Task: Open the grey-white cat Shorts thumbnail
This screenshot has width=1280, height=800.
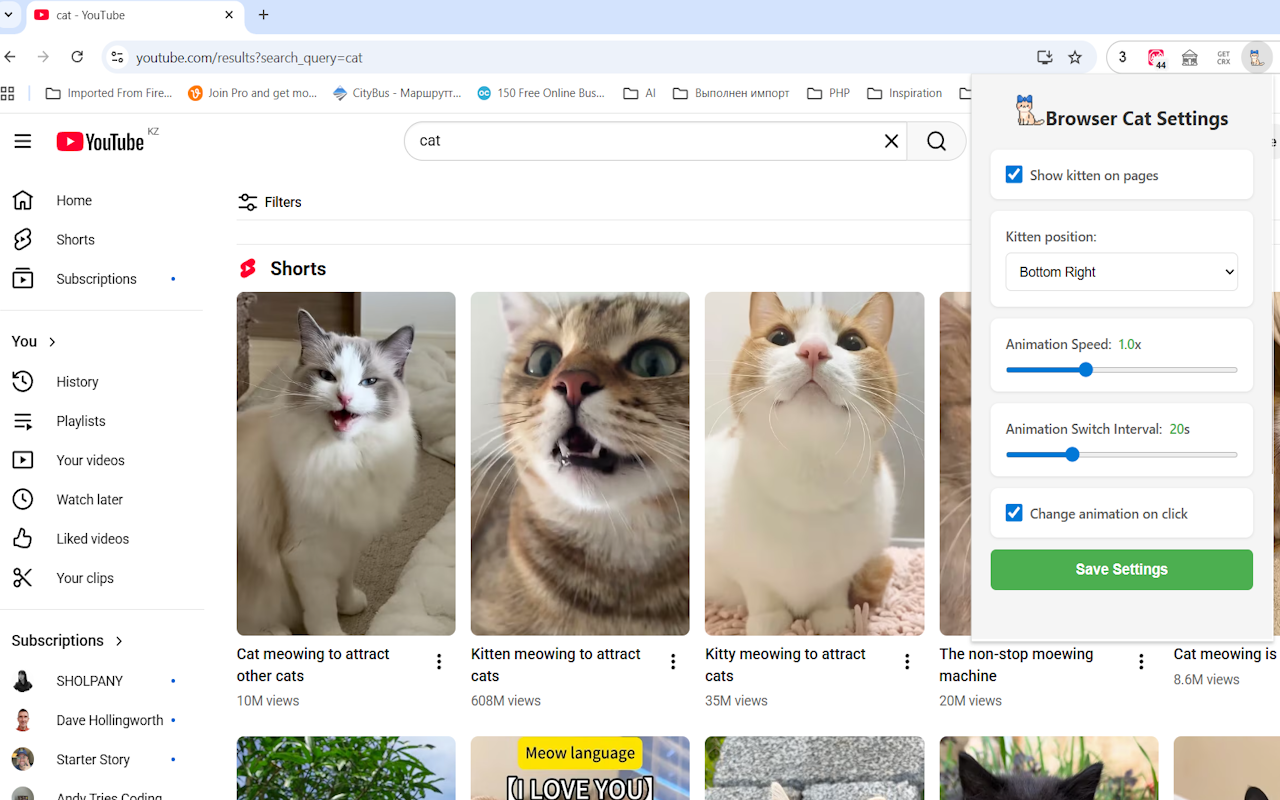Action: 346,463
